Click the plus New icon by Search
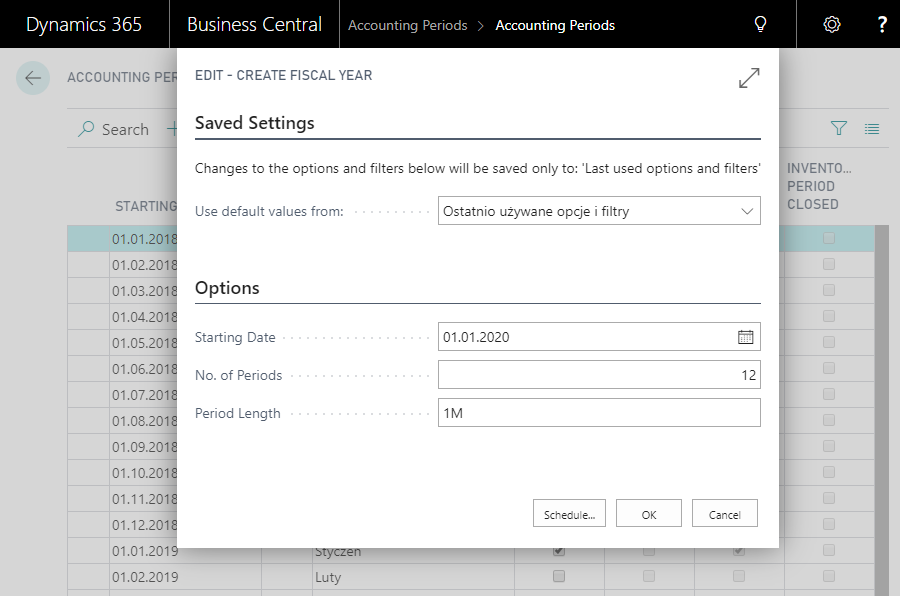The height and width of the screenshot is (596, 900). coord(172,129)
